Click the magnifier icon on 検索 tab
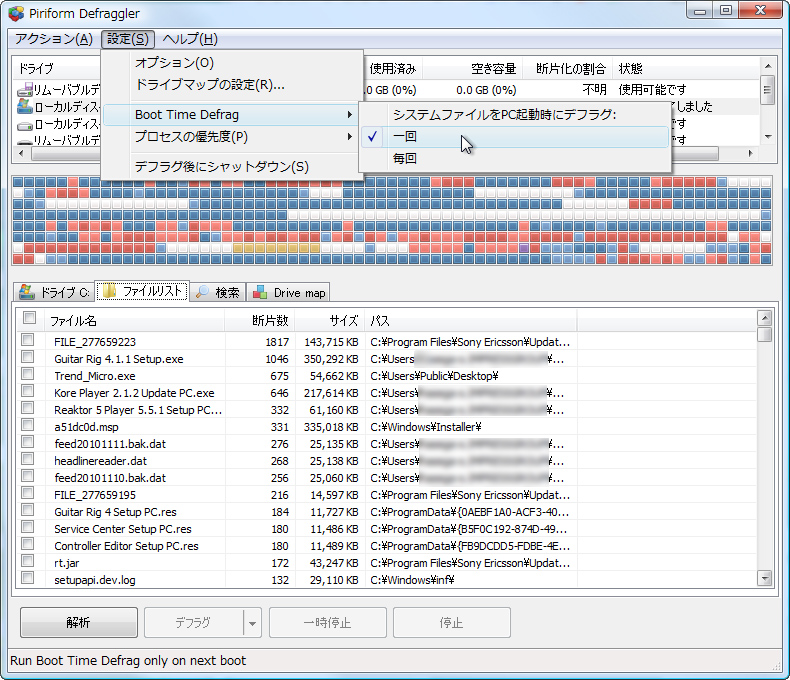Screen dimensions: 790x680 click(x=202, y=292)
